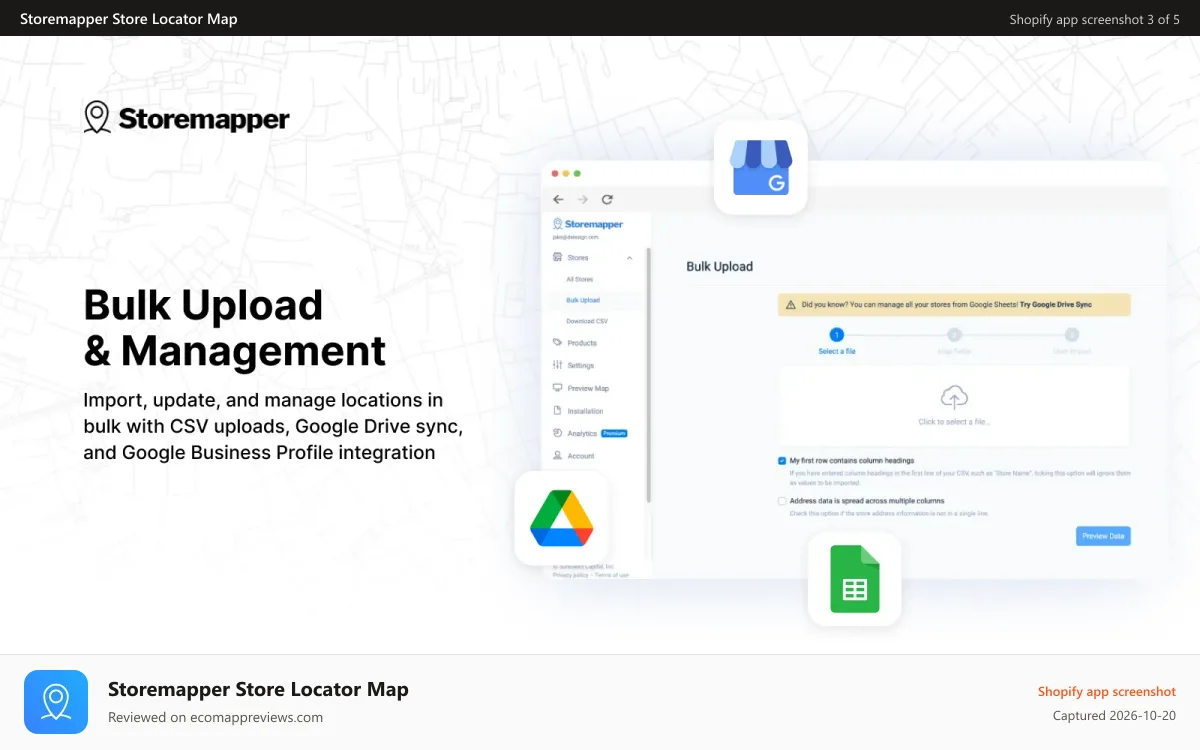
Task: Click the Preview Data button
Action: (x=1103, y=536)
